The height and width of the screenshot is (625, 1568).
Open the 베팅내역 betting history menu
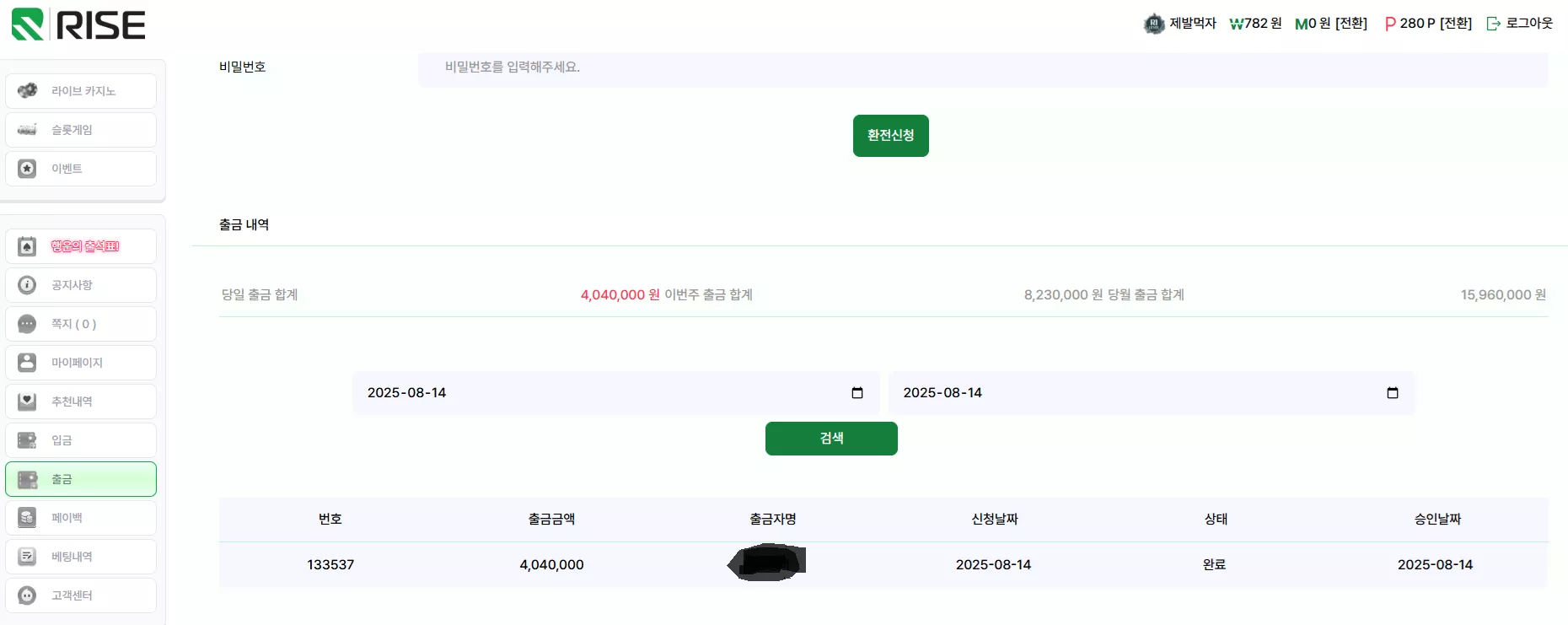coord(81,557)
